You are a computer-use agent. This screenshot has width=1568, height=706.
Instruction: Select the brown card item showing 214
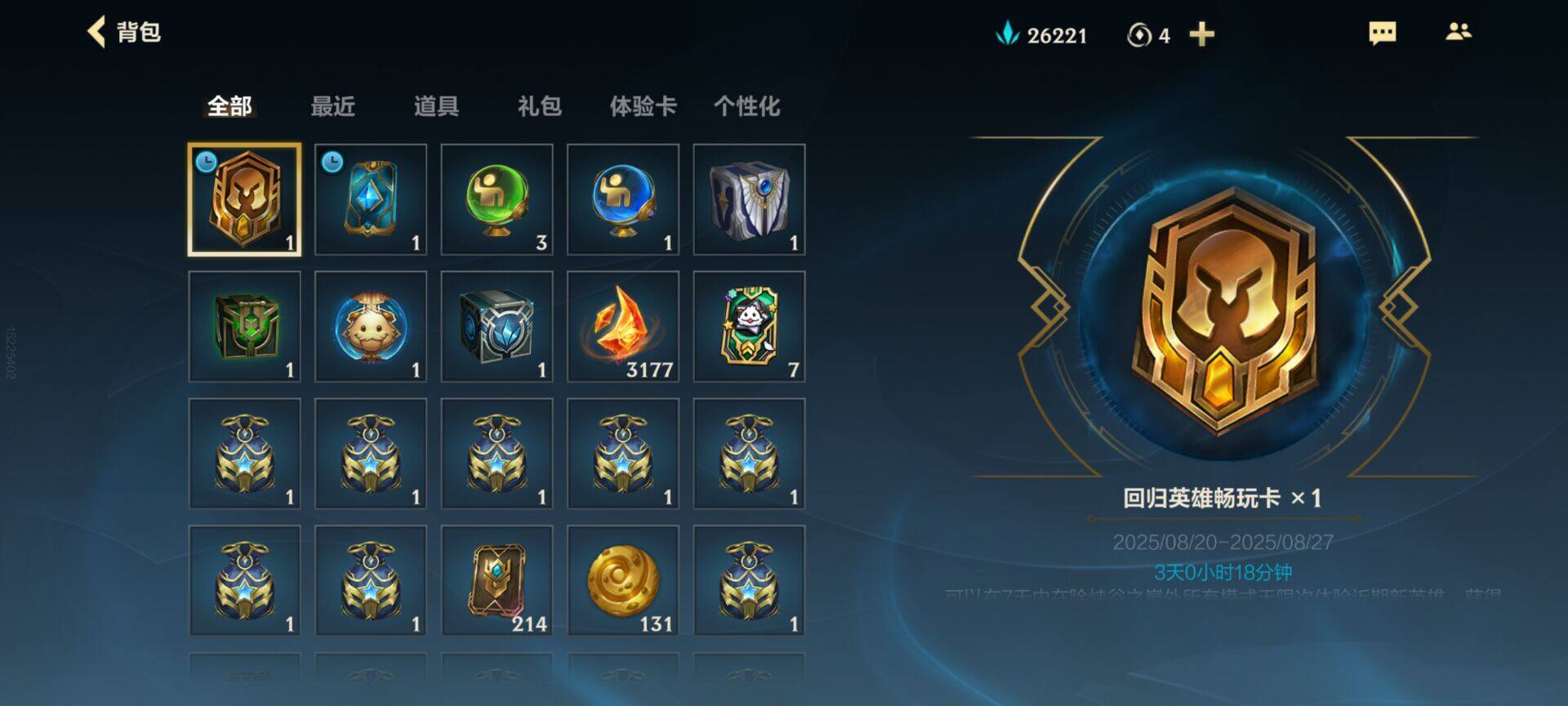pos(497,581)
